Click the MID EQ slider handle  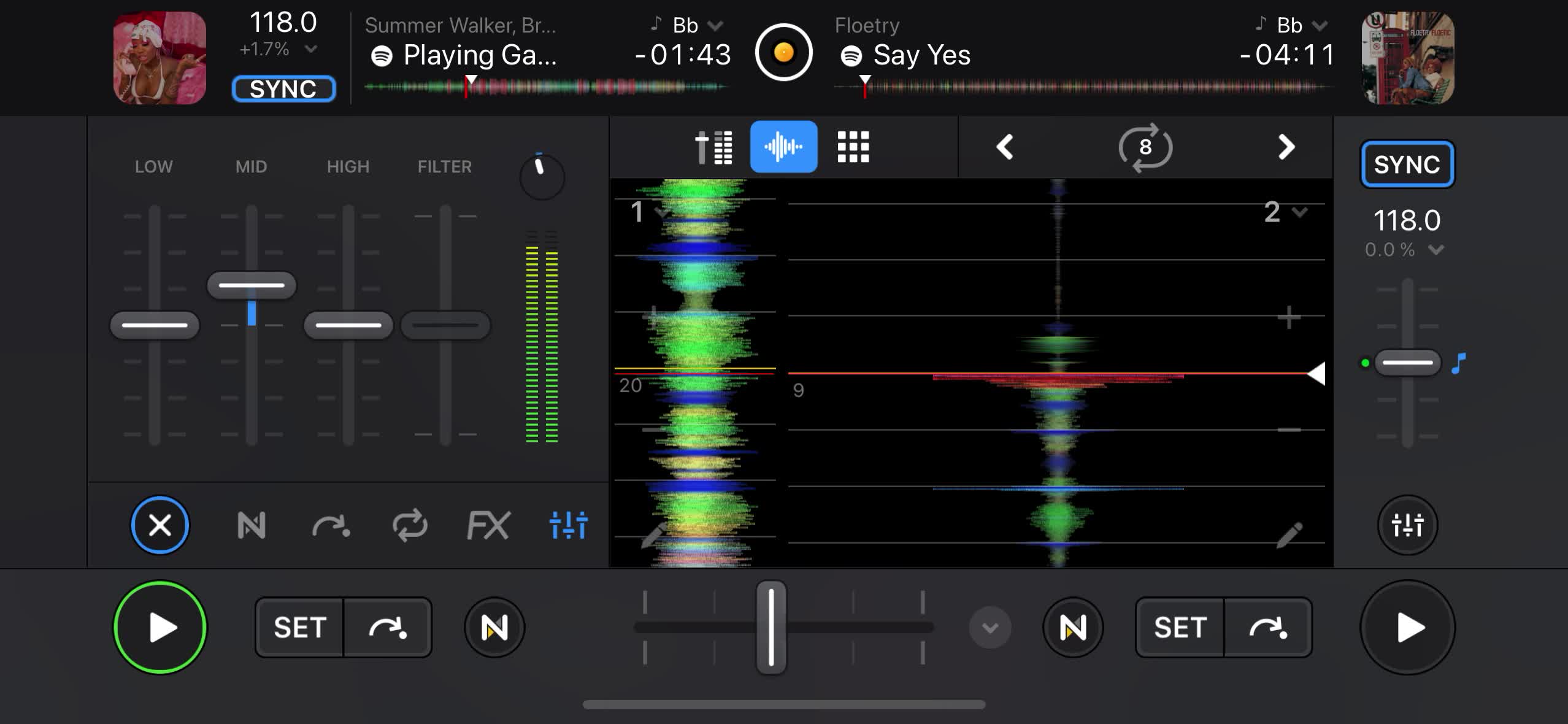[252, 285]
